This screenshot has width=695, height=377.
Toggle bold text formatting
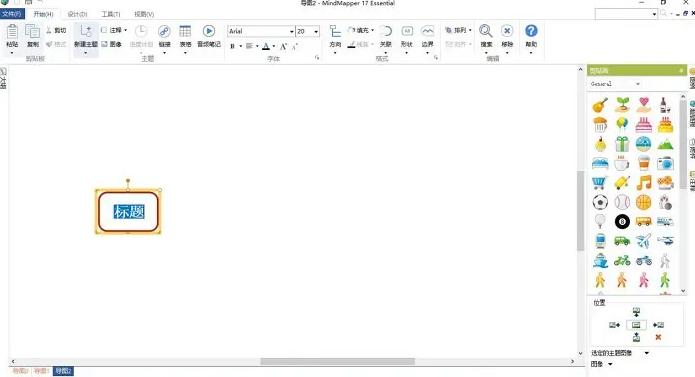tap(233, 46)
